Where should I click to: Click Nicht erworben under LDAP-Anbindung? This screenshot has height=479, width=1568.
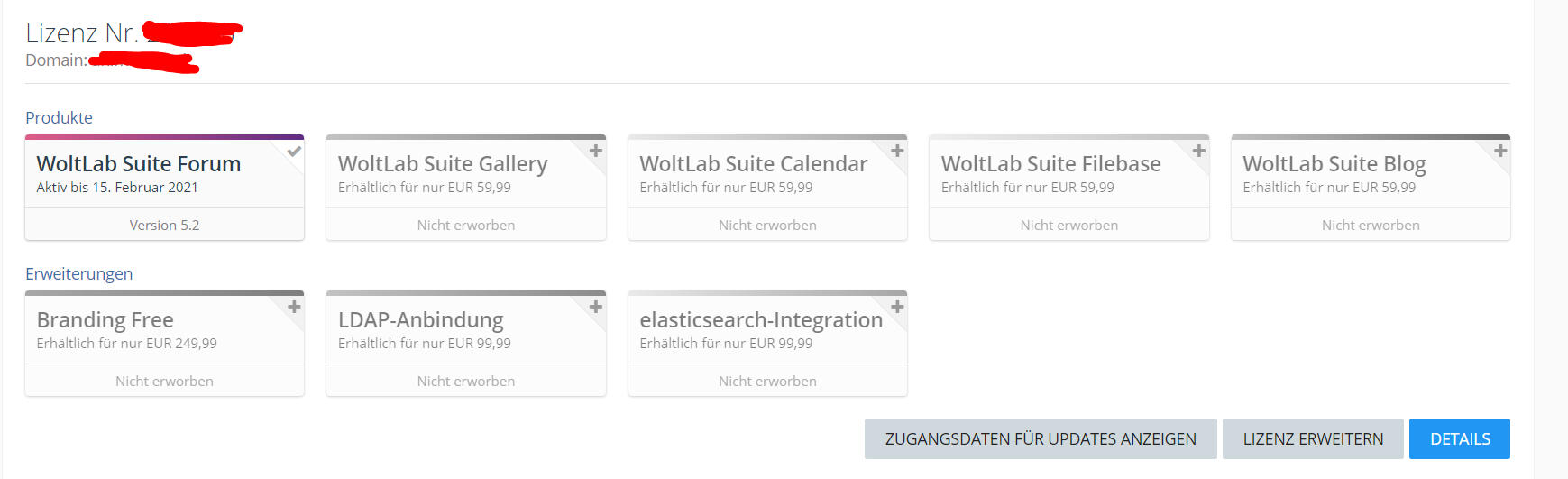pos(465,382)
